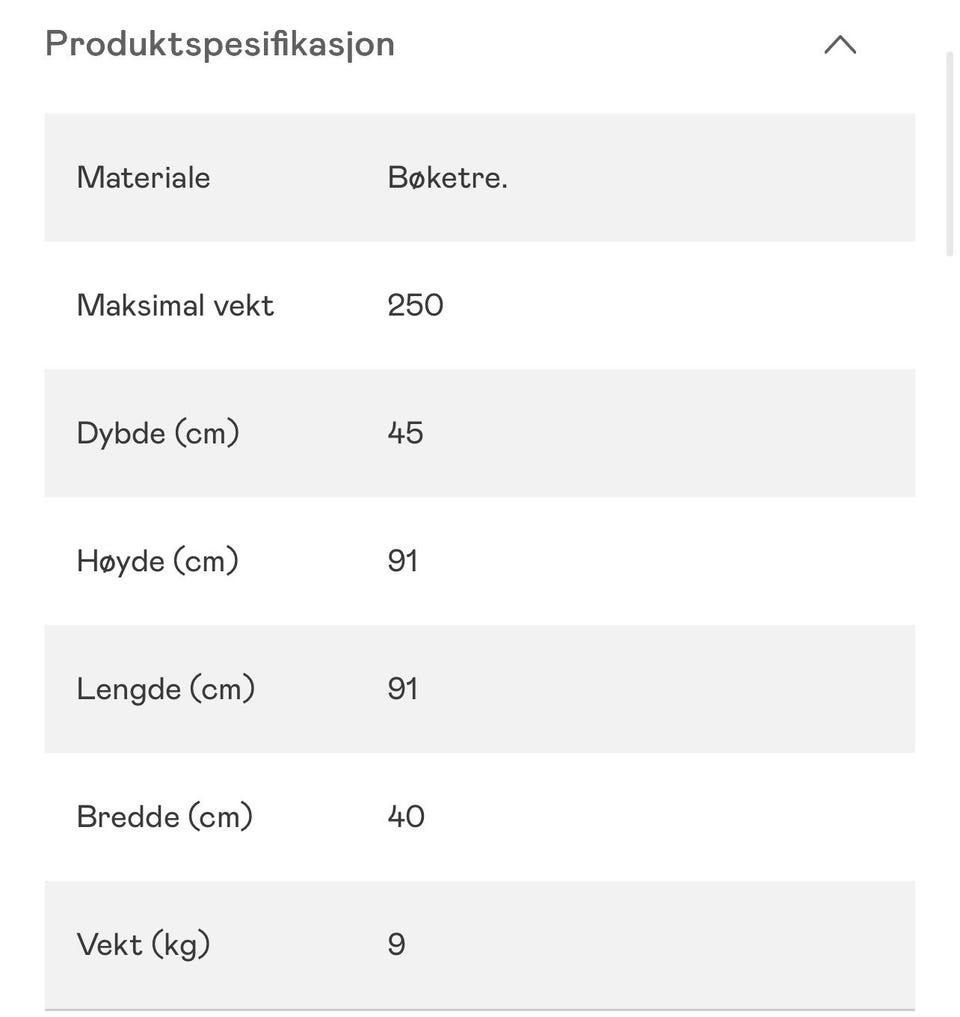Click the vertical scrollbar thumb

pyautogui.click(x=950, y=154)
